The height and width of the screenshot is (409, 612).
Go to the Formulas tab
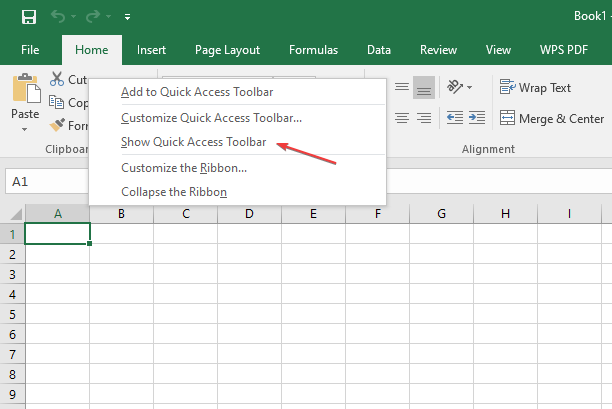tap(313, 50)
